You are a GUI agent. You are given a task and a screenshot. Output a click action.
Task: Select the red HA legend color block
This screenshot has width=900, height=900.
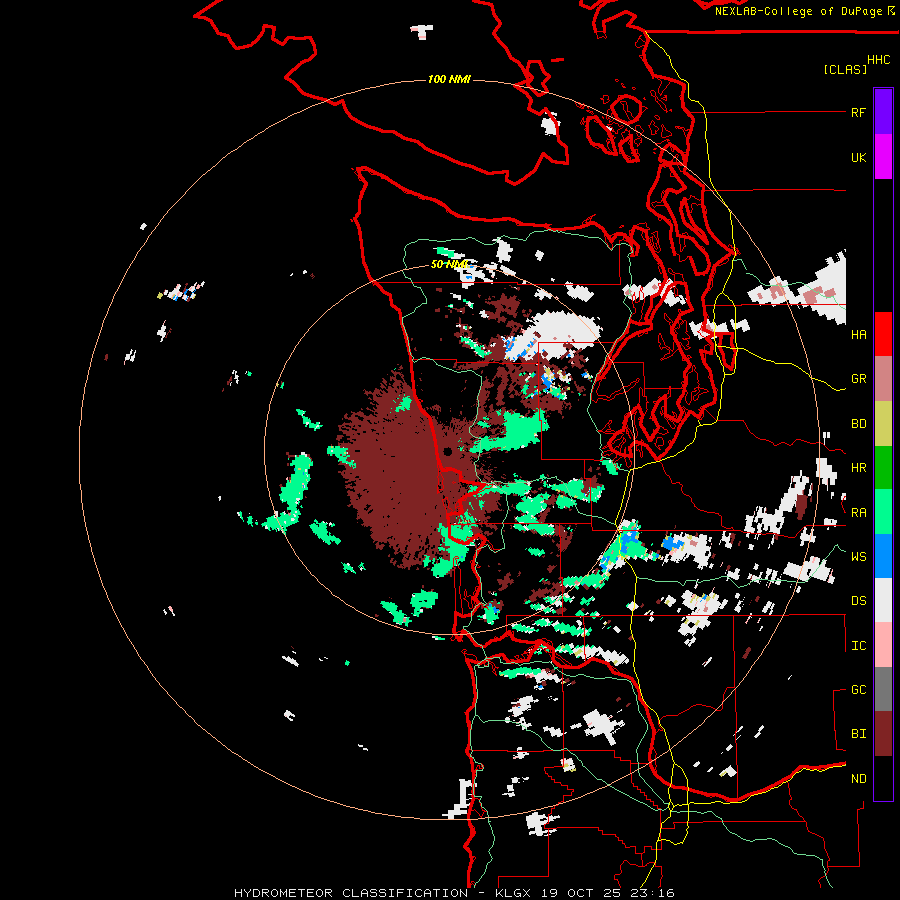[x=883, y=334]
